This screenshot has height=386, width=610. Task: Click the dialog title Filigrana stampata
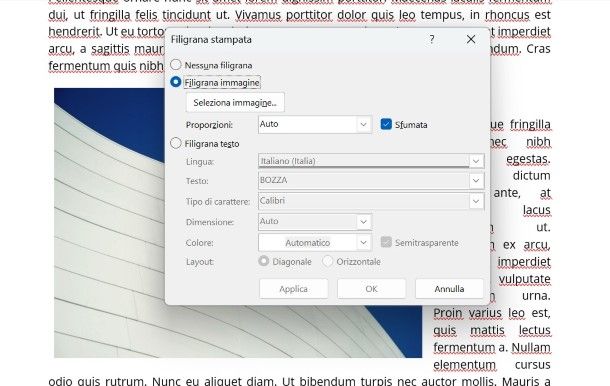tap(211, 39)
